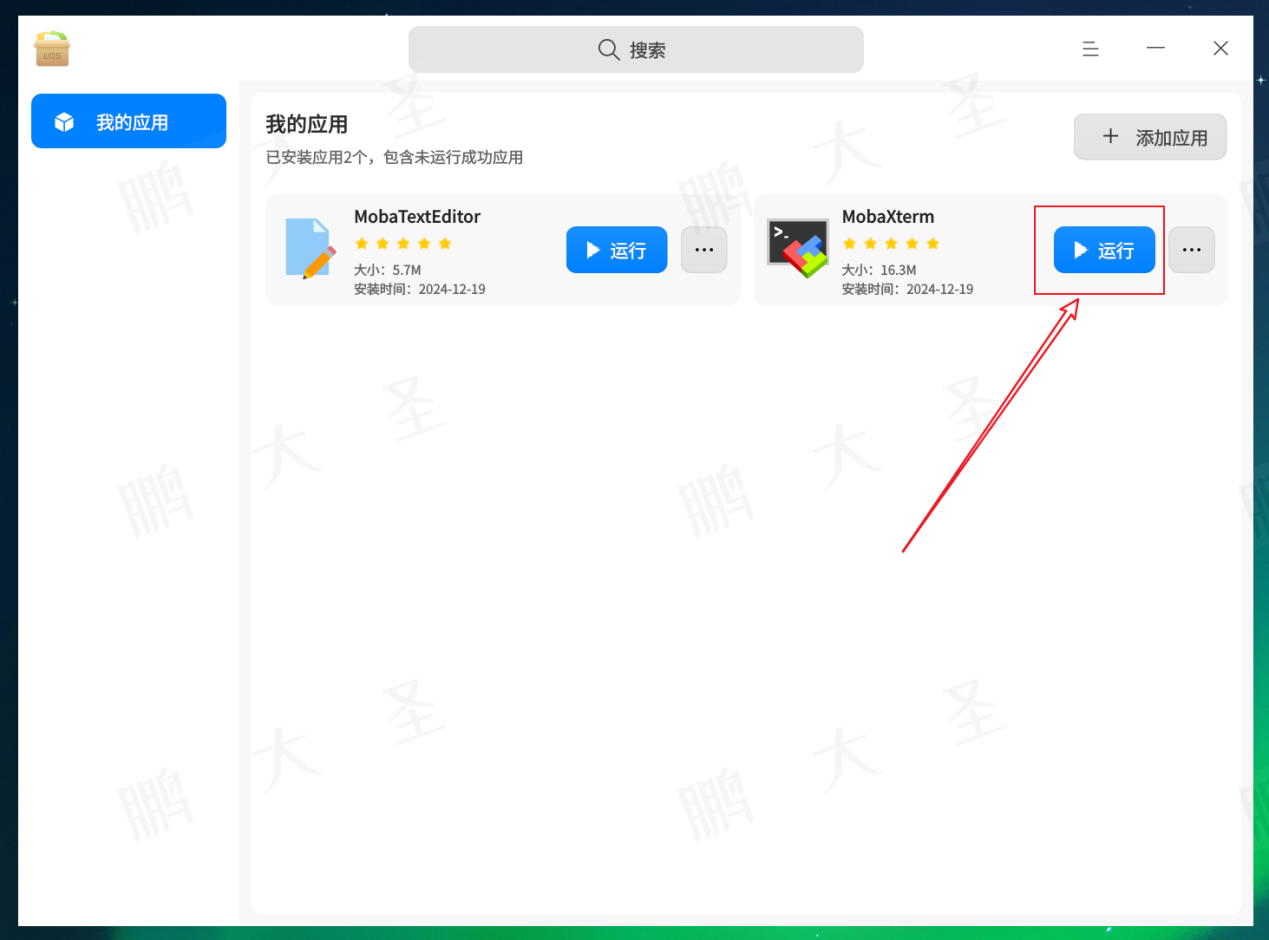Screen dimensions: 1269x940
Task: Close the application window
Action: point(1220,48)
